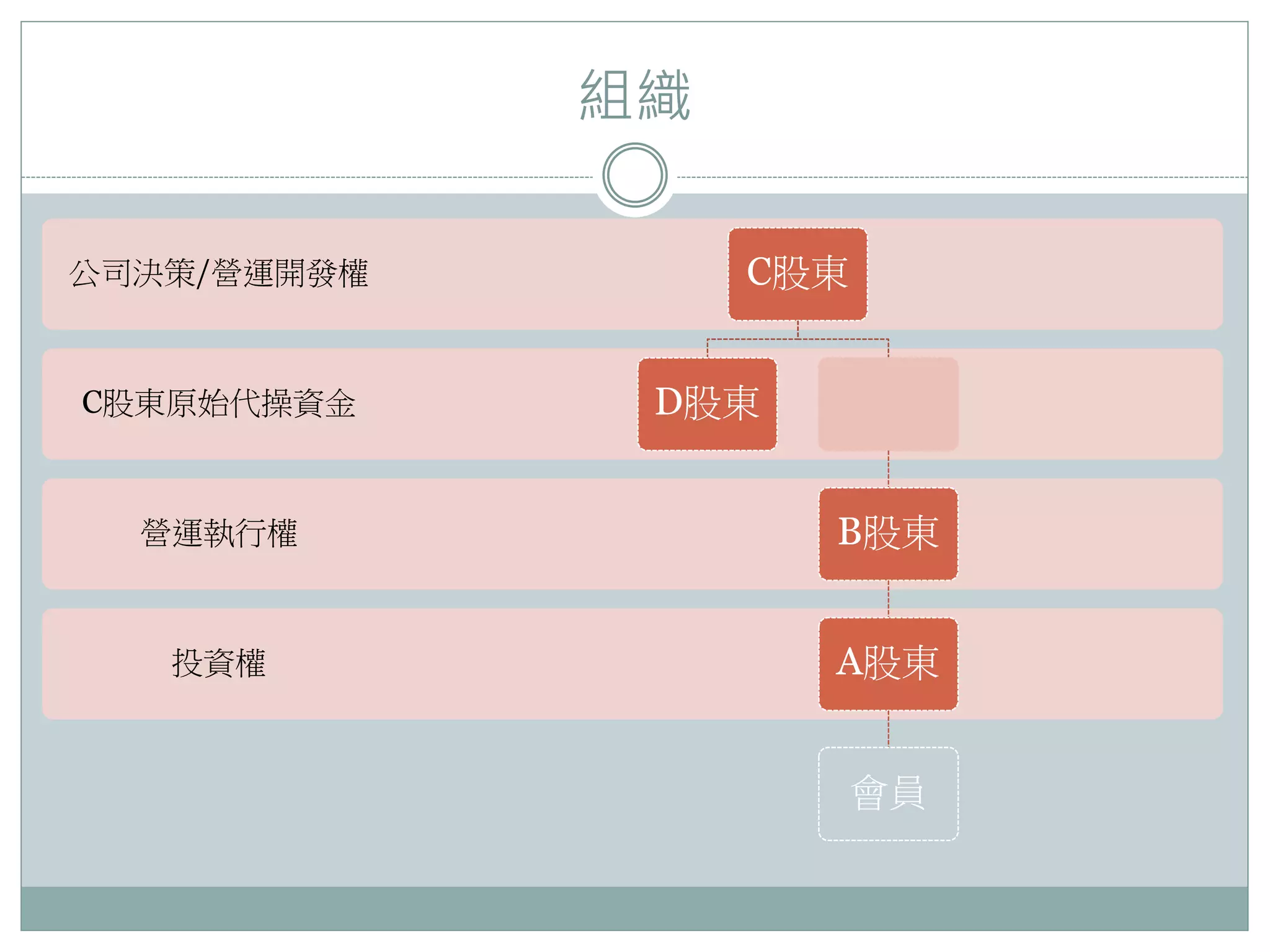The width and height of the screenshot is (1270, 952).
Task: Click the dashed connector below C股東
Action: 798,339
